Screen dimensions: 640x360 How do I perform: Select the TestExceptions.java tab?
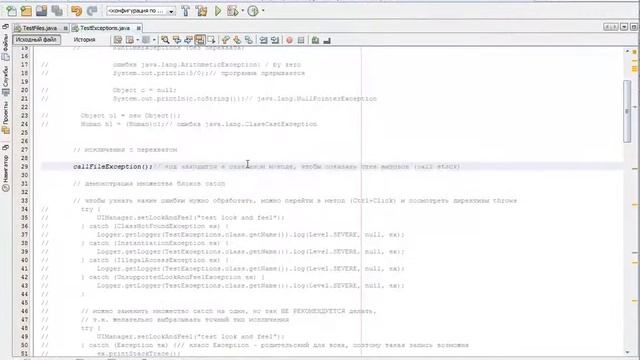pyautogui.click(x=104, y=28)
